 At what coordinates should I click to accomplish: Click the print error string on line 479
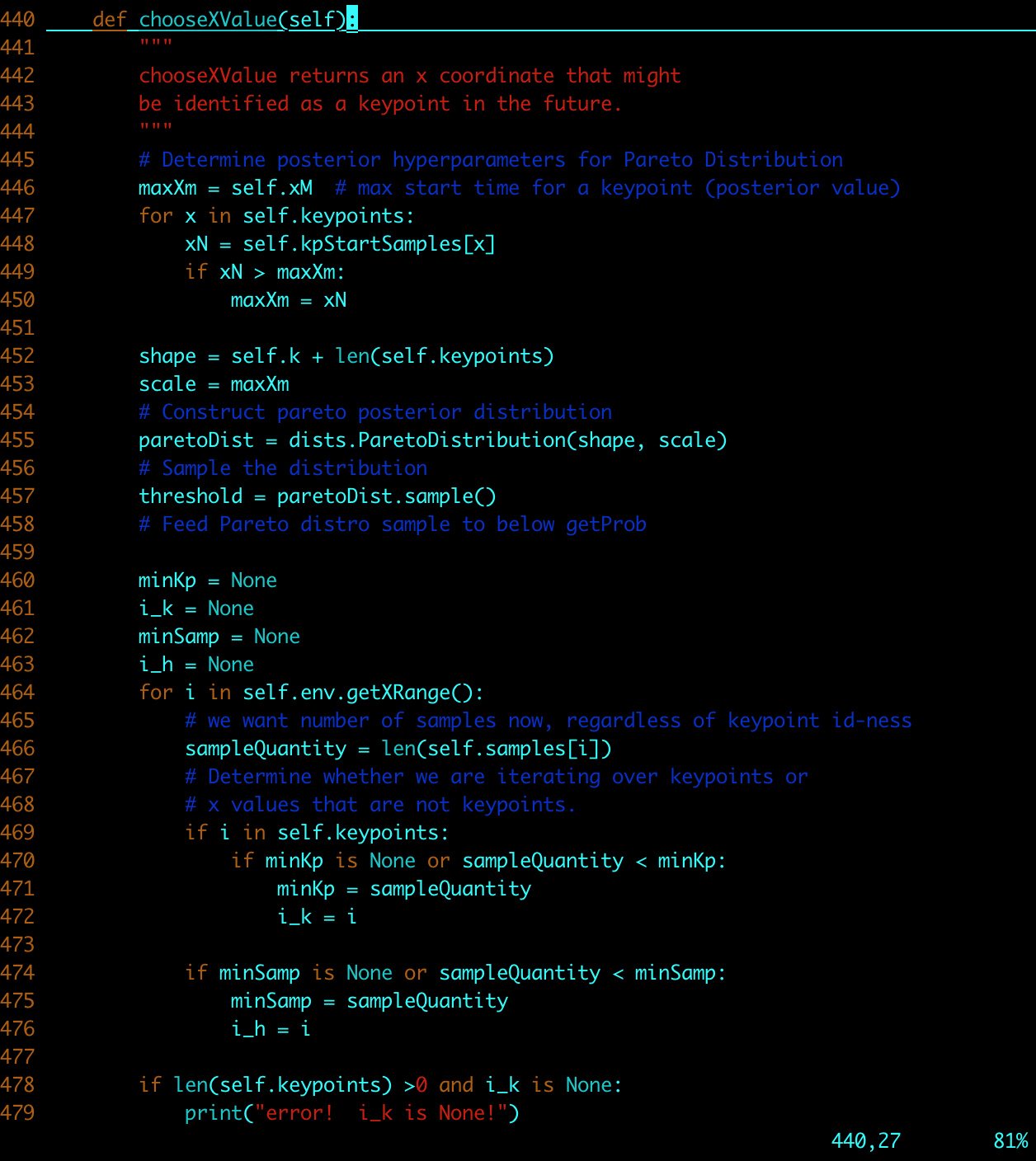387,1113
